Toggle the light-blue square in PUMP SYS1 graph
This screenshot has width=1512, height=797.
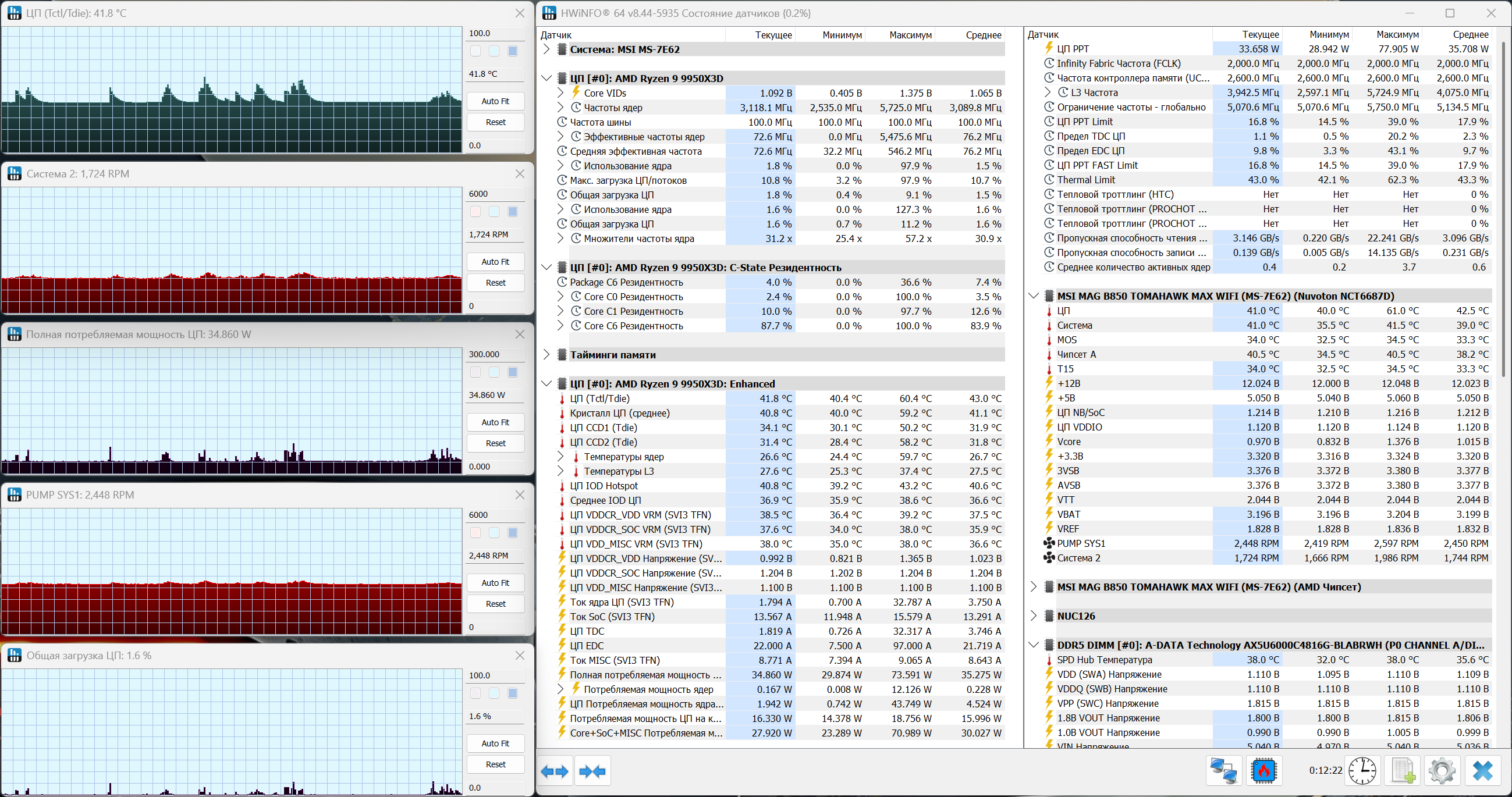click(494, 532)
